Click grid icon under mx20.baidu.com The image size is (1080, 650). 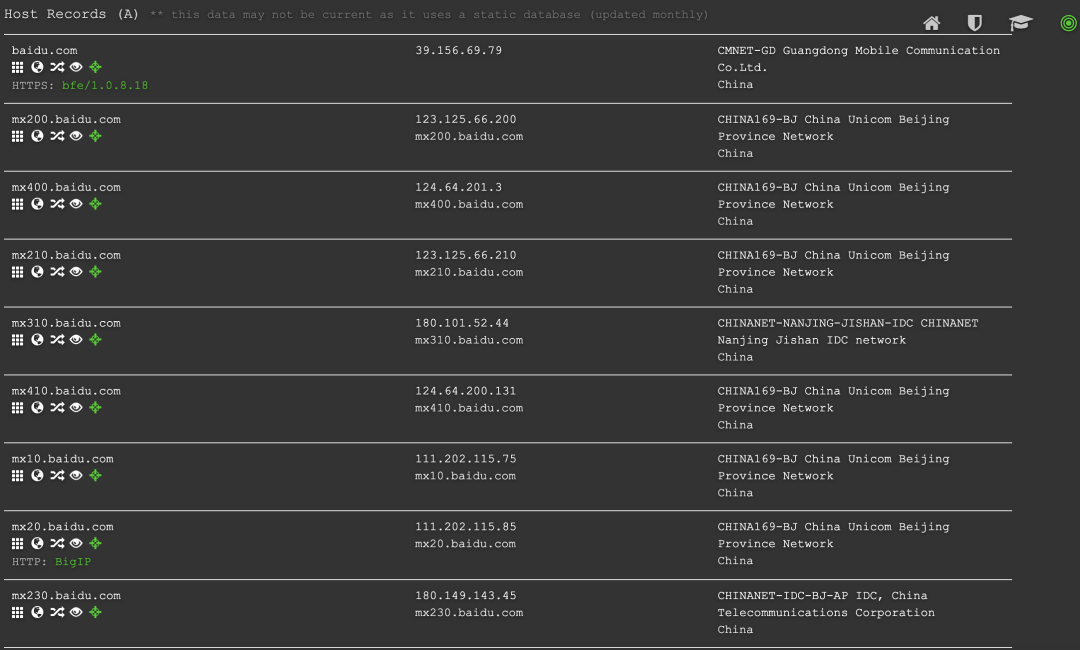pyautogui.click(x=17, y=543)
